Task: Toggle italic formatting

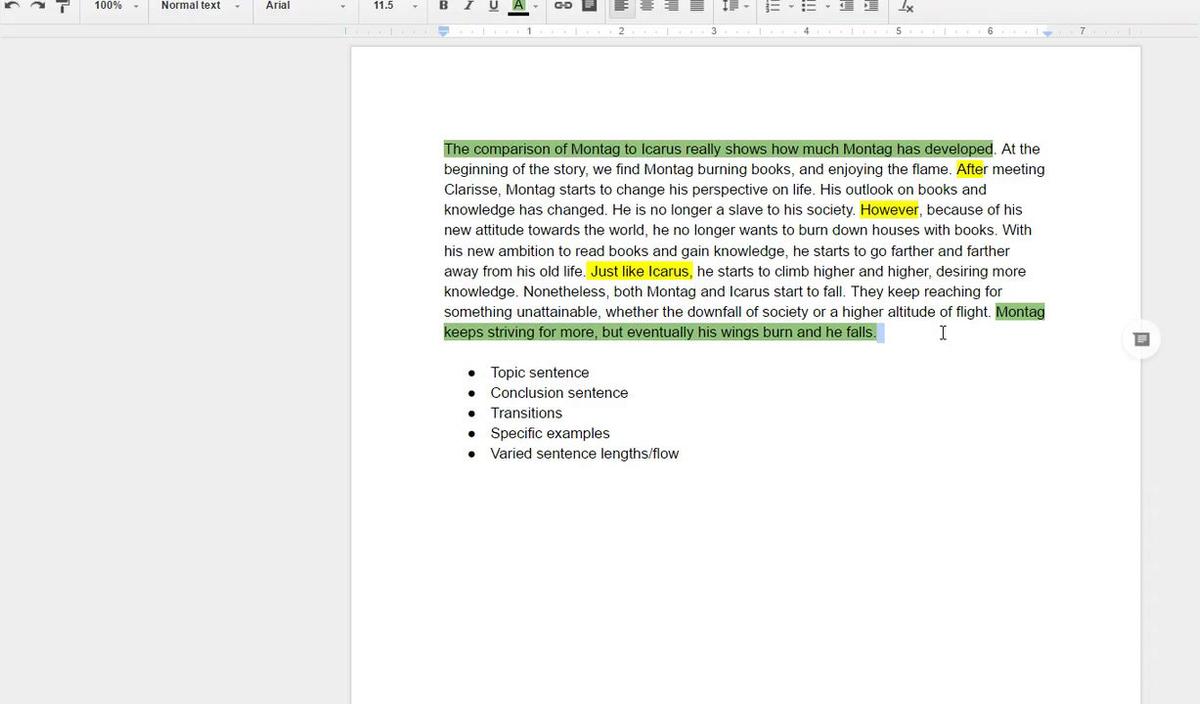Action: tap(468, 6)
